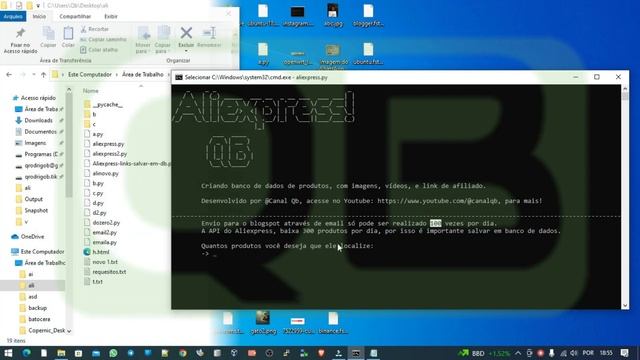Viewport: 640px width, 360px height.
Task: Open quick access toolbar customize dropdown
Action: [x=38, y=6]
